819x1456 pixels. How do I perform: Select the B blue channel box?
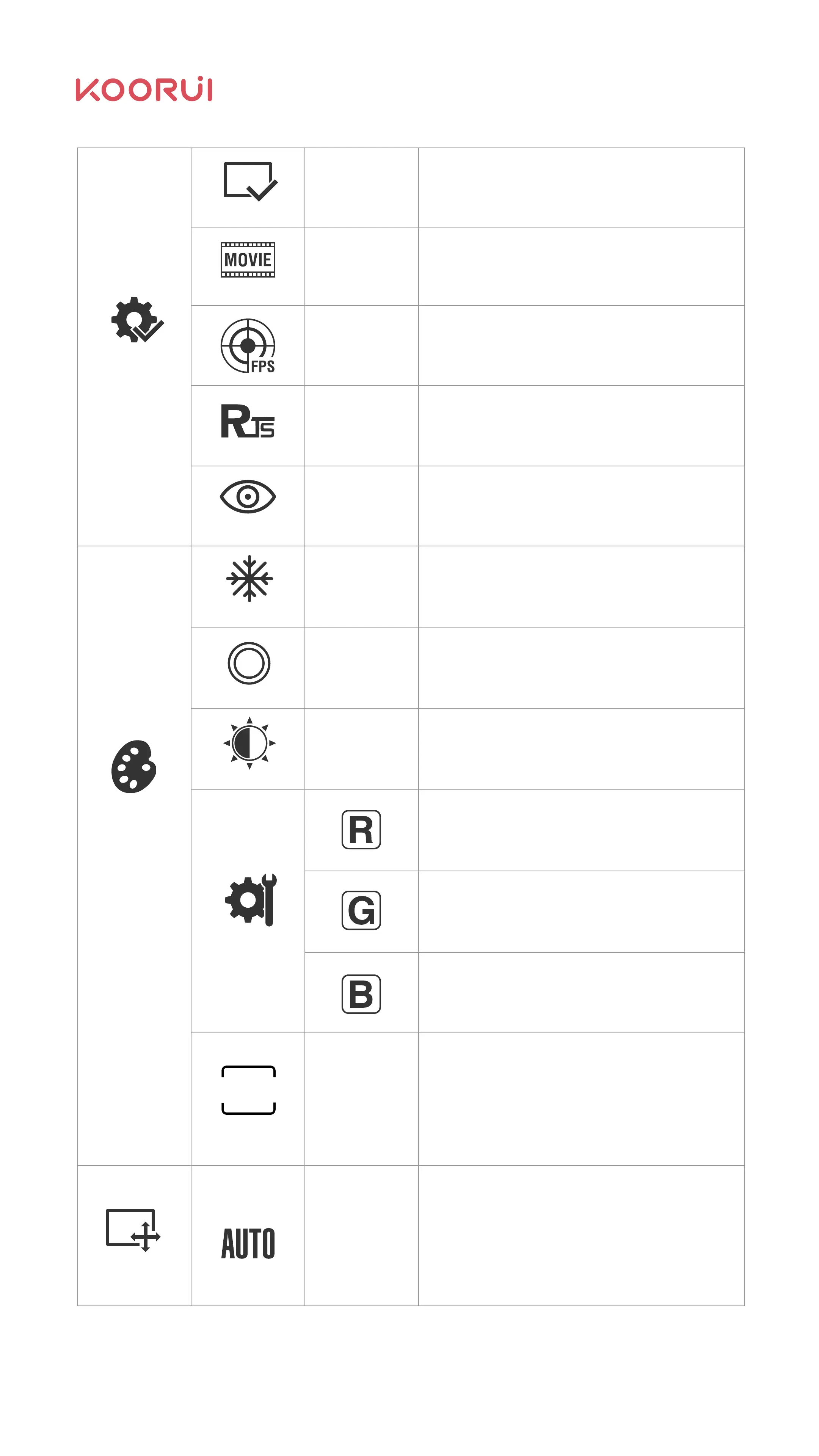(361, 994)
